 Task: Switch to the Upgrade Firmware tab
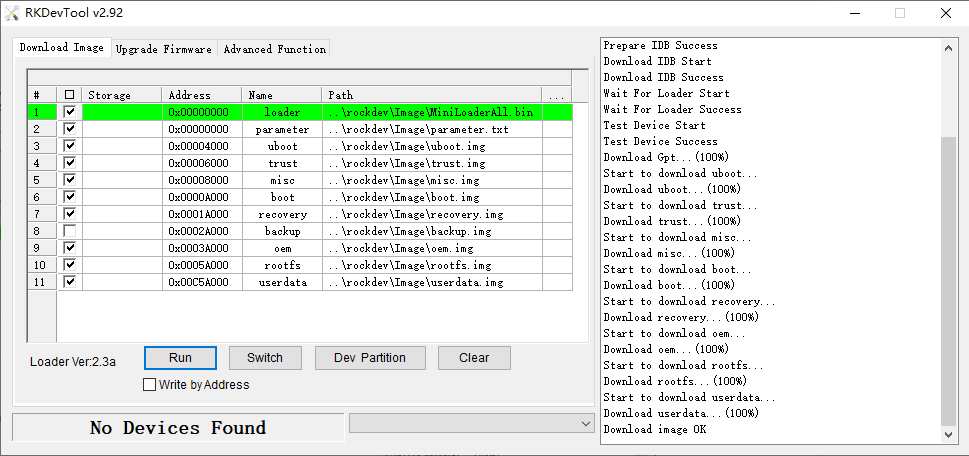pyautogui.click(x=163, y=49)
